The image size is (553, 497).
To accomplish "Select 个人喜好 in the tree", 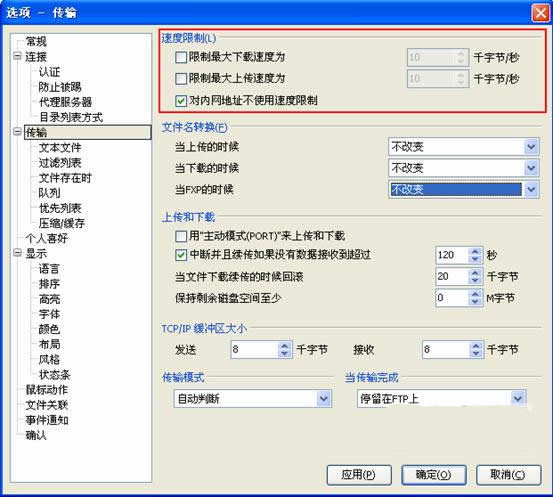I will pos(47,238).
